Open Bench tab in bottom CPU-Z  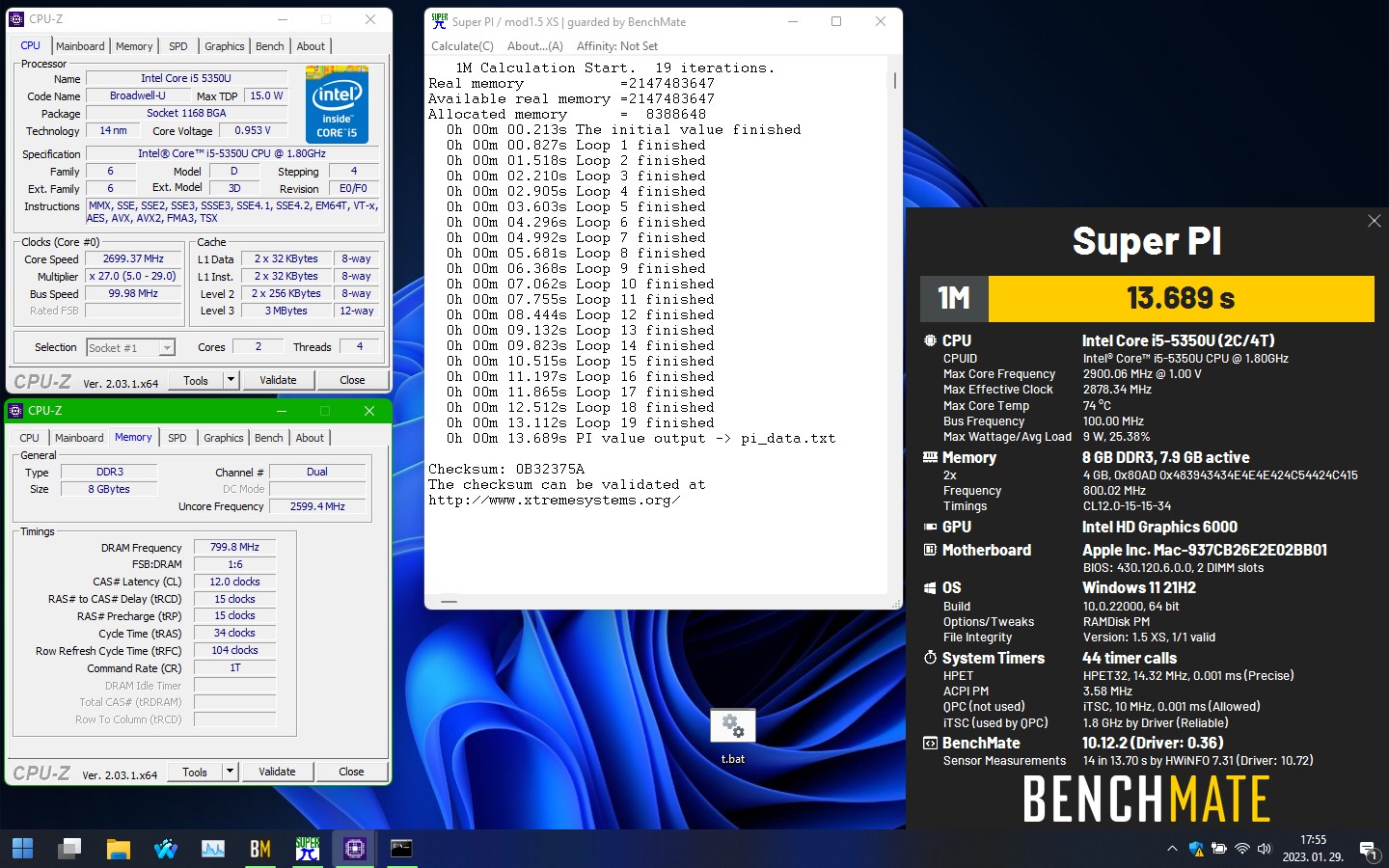(x=269, y=438)
